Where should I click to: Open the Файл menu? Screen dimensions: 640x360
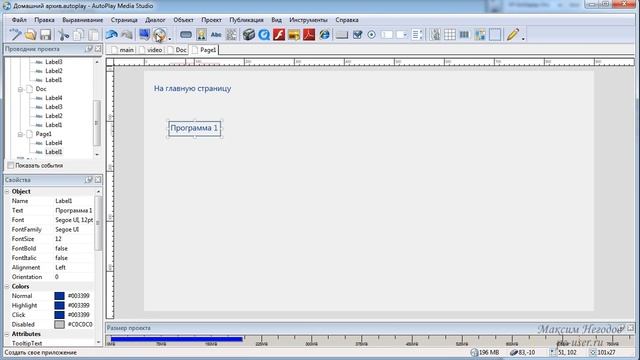19,20
